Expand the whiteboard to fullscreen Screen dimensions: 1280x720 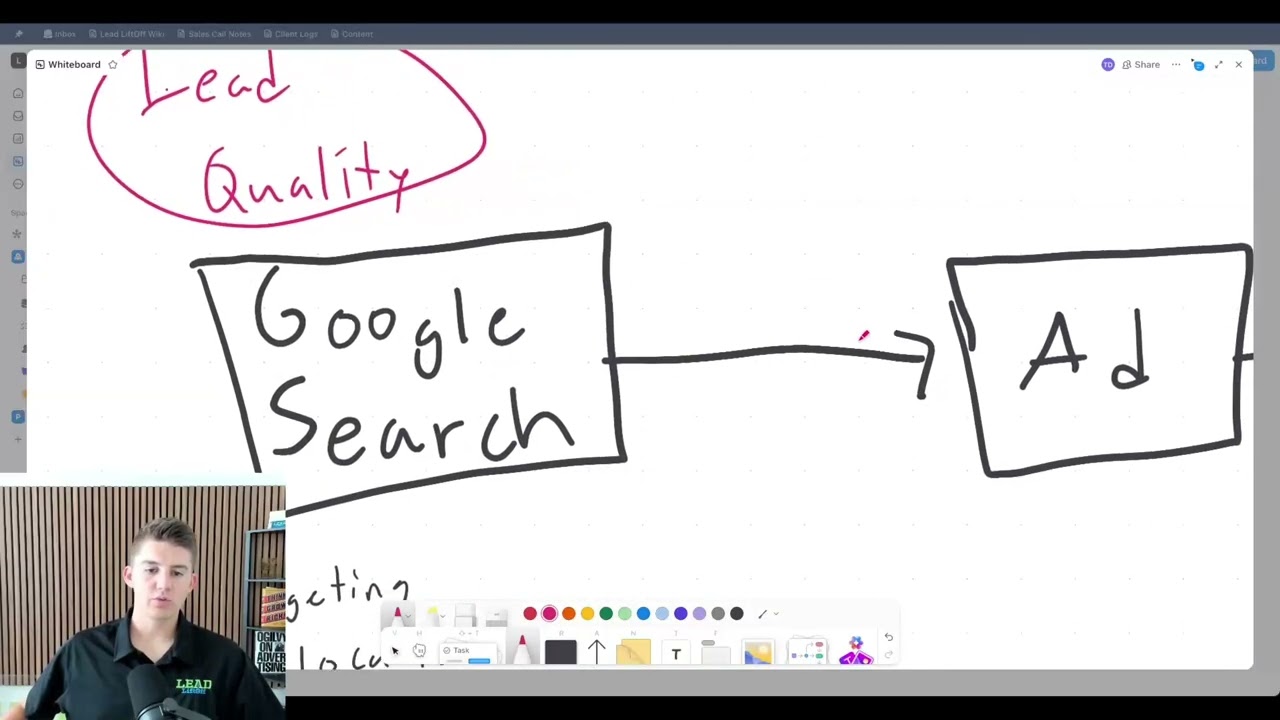click(x=1218, y=65)
